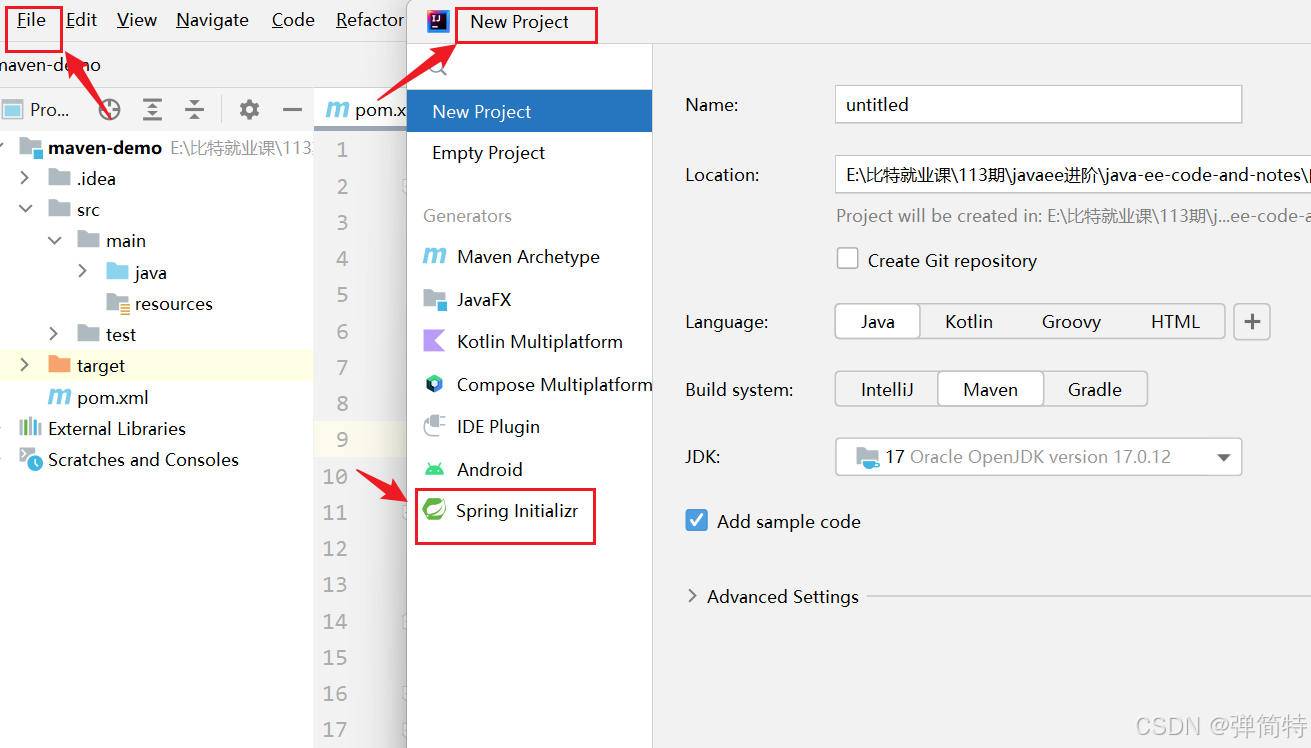Select HTML language option
Screen dimensions: 1311x748
(x=1175, y=321)
